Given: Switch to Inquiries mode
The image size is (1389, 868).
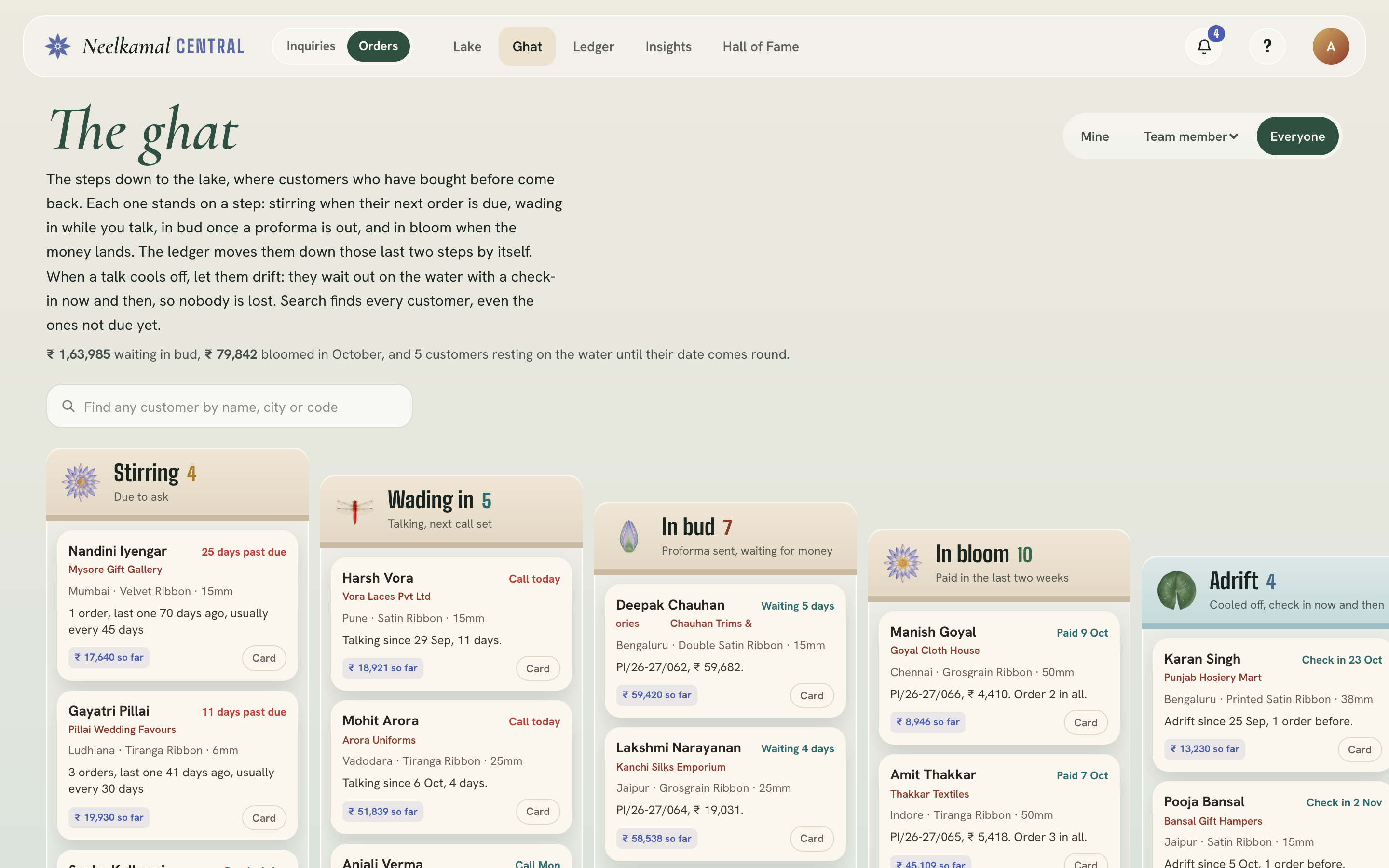Looking at the screenshot, I should (311, 46).
